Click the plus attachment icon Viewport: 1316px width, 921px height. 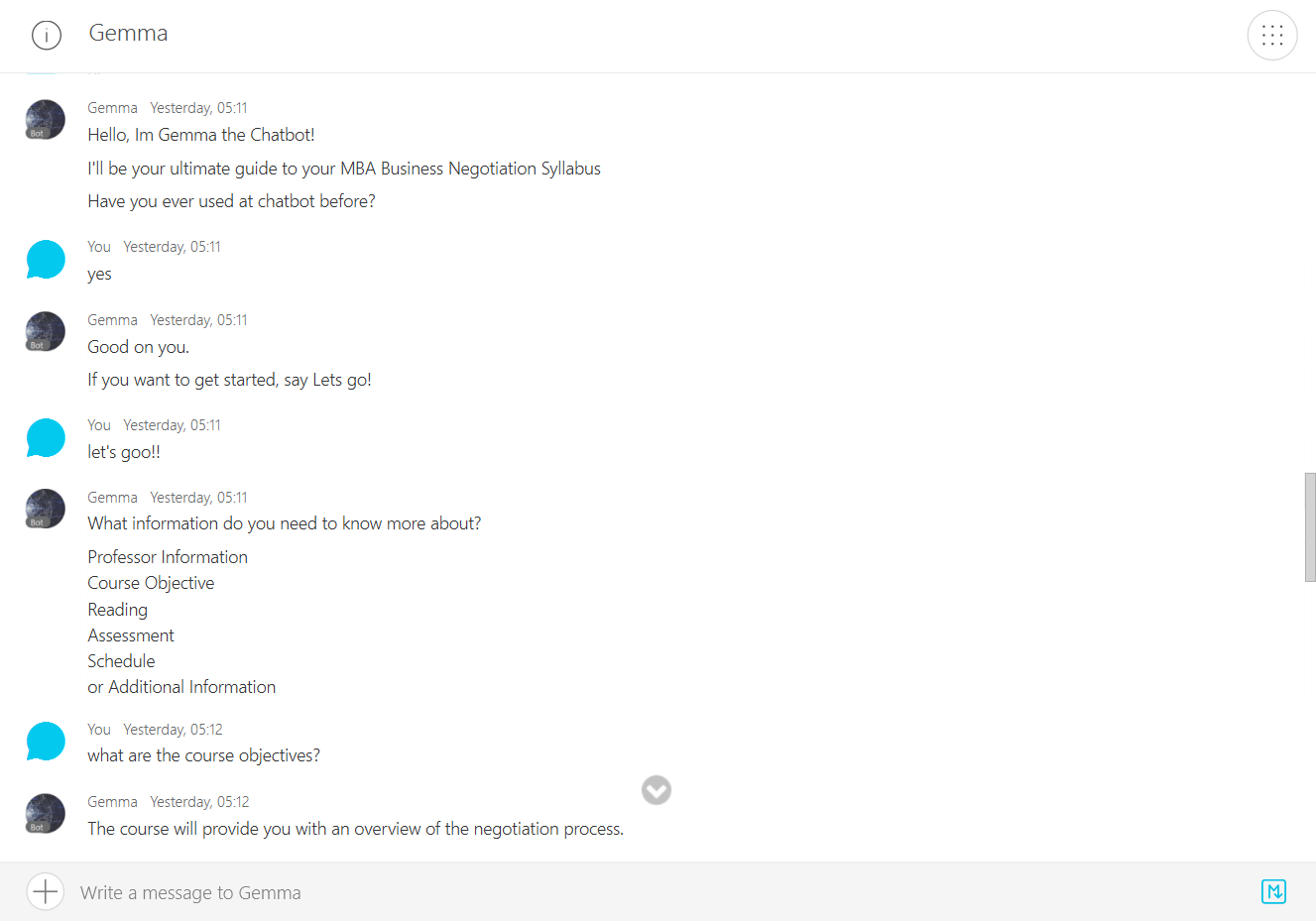(46, 891)
